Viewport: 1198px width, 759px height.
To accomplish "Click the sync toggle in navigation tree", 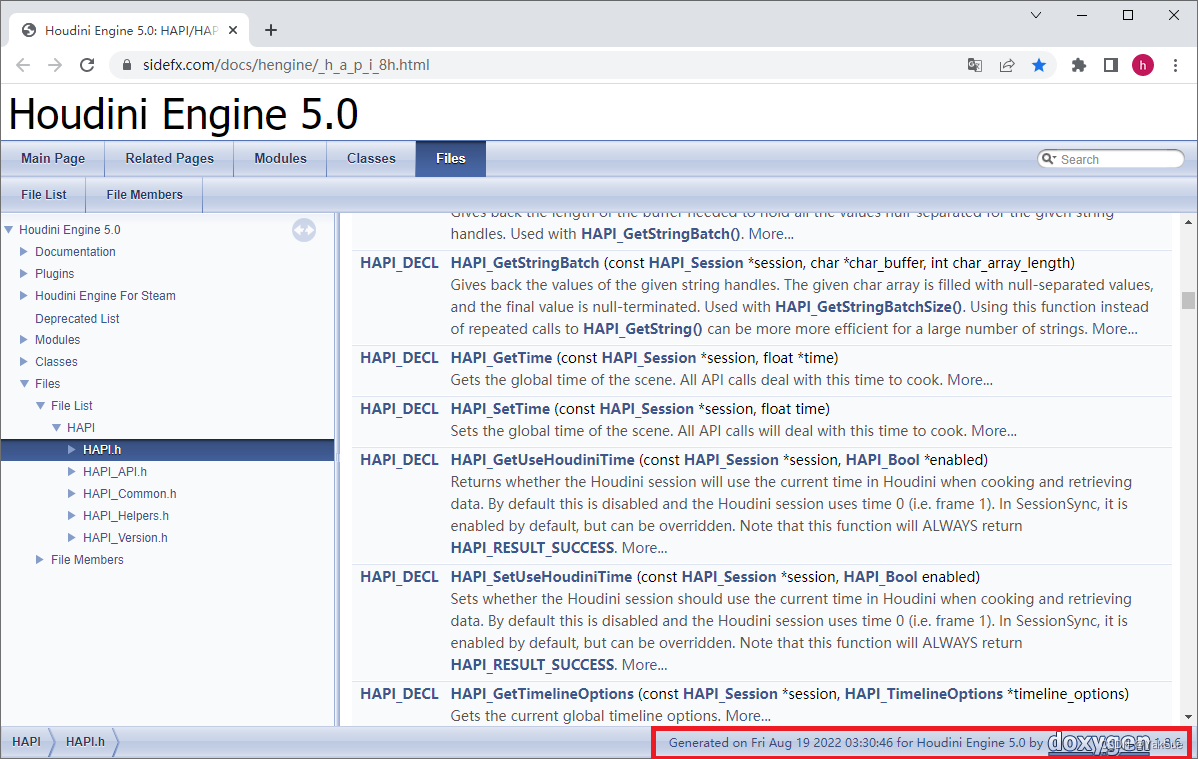I will tap(304, 229).
